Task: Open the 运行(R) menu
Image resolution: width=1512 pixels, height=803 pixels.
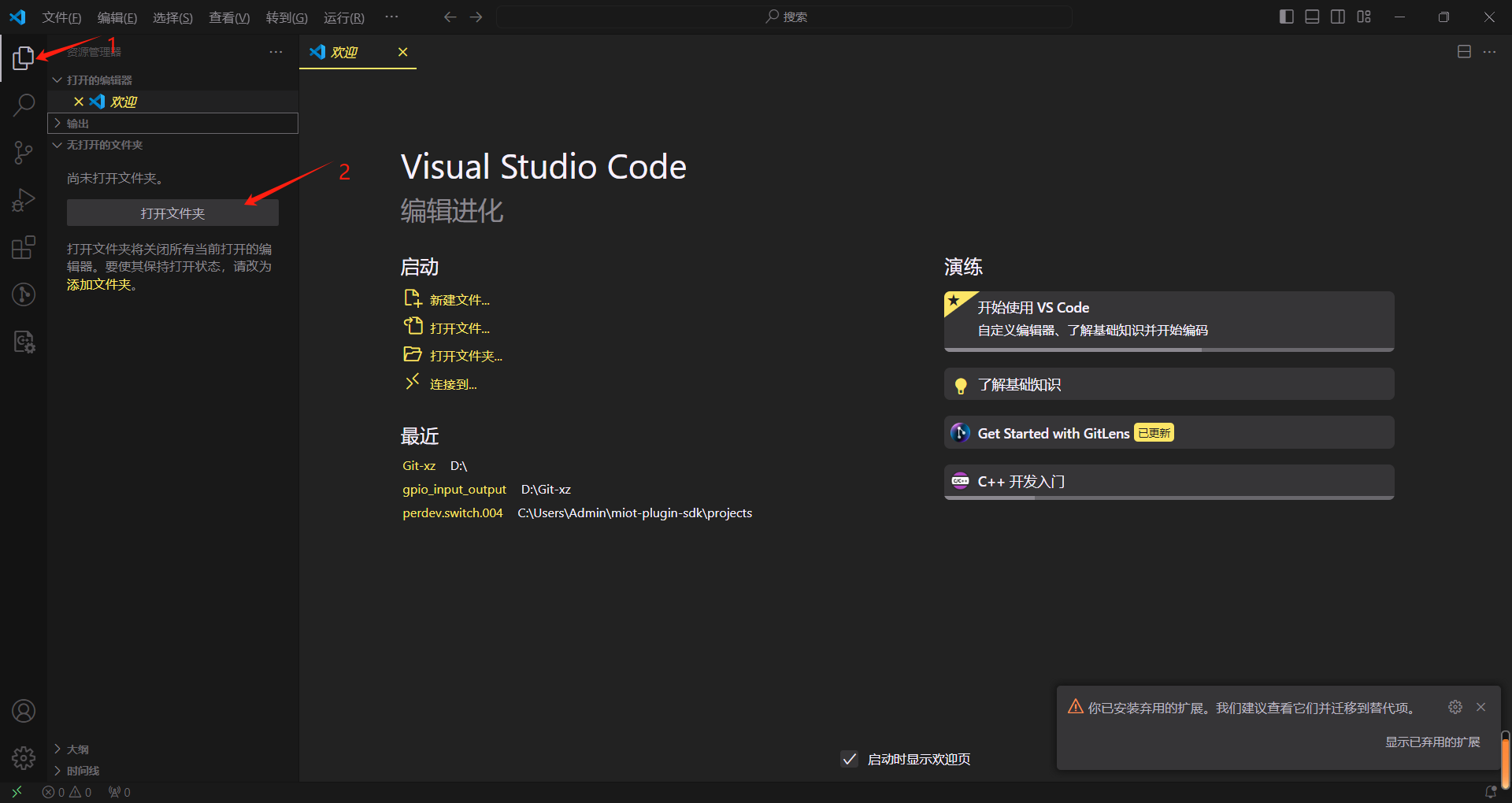Action: 344,17
